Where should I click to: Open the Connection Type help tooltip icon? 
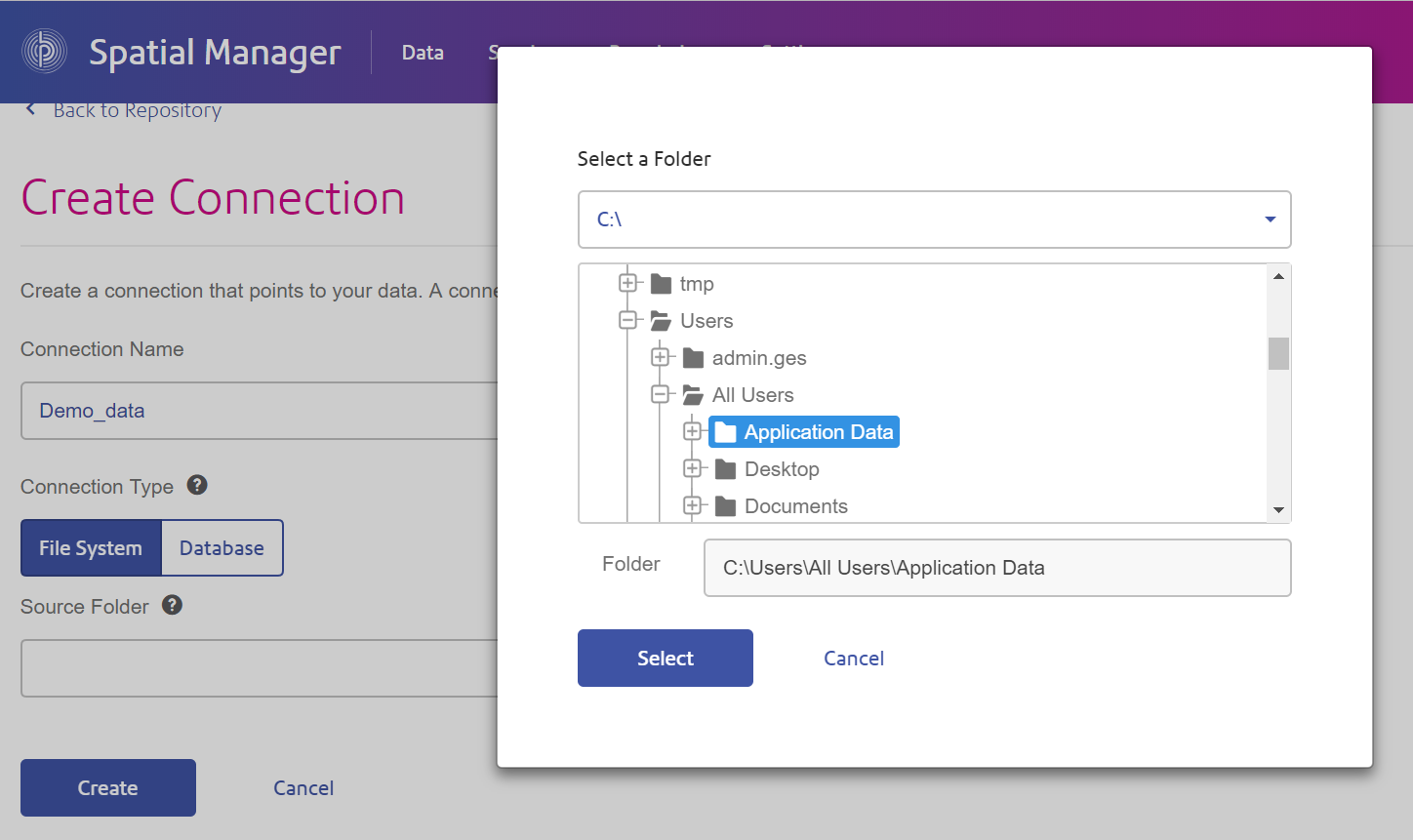click(x=196, y=485)
